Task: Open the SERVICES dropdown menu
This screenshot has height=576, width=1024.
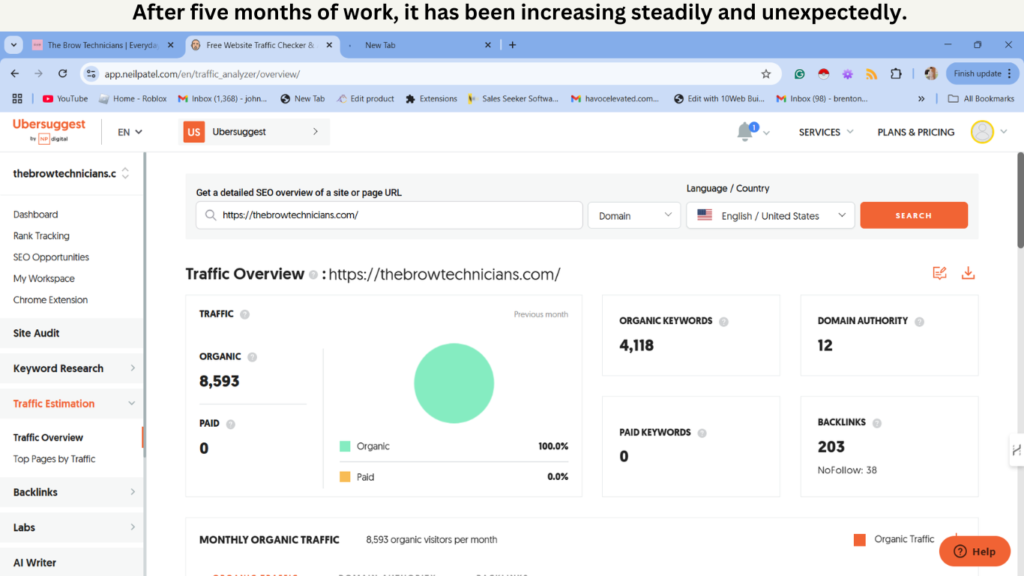Action: point(825,132)
